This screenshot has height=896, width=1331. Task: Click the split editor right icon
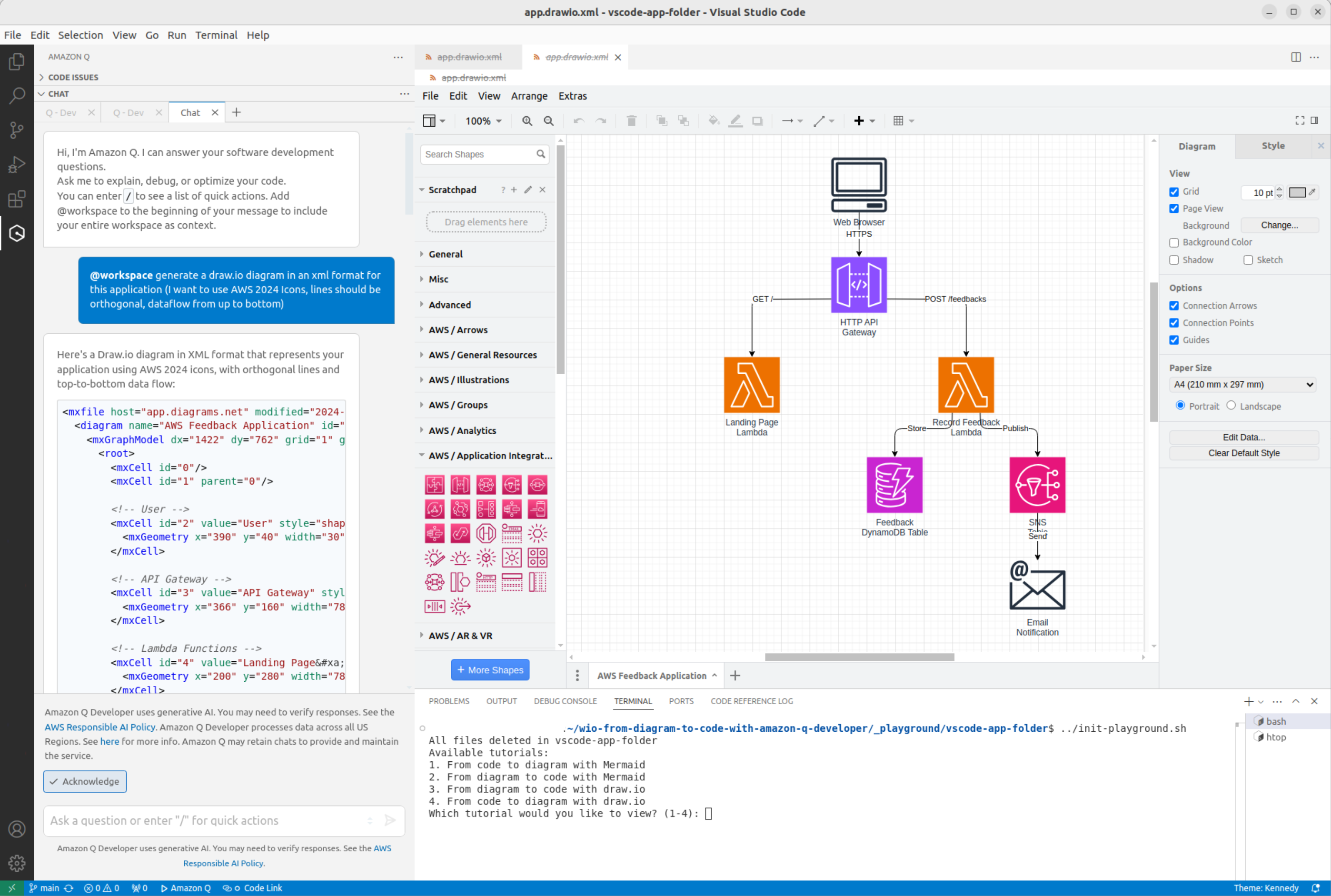(x=1296, y=57)
